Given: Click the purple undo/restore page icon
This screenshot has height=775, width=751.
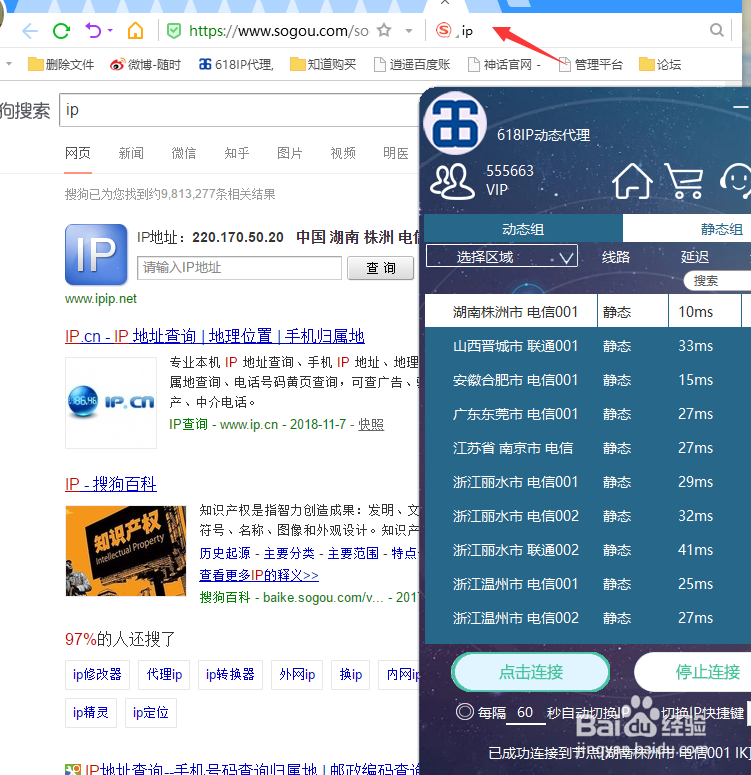Looking at the screenshot, I should [93, 31].
